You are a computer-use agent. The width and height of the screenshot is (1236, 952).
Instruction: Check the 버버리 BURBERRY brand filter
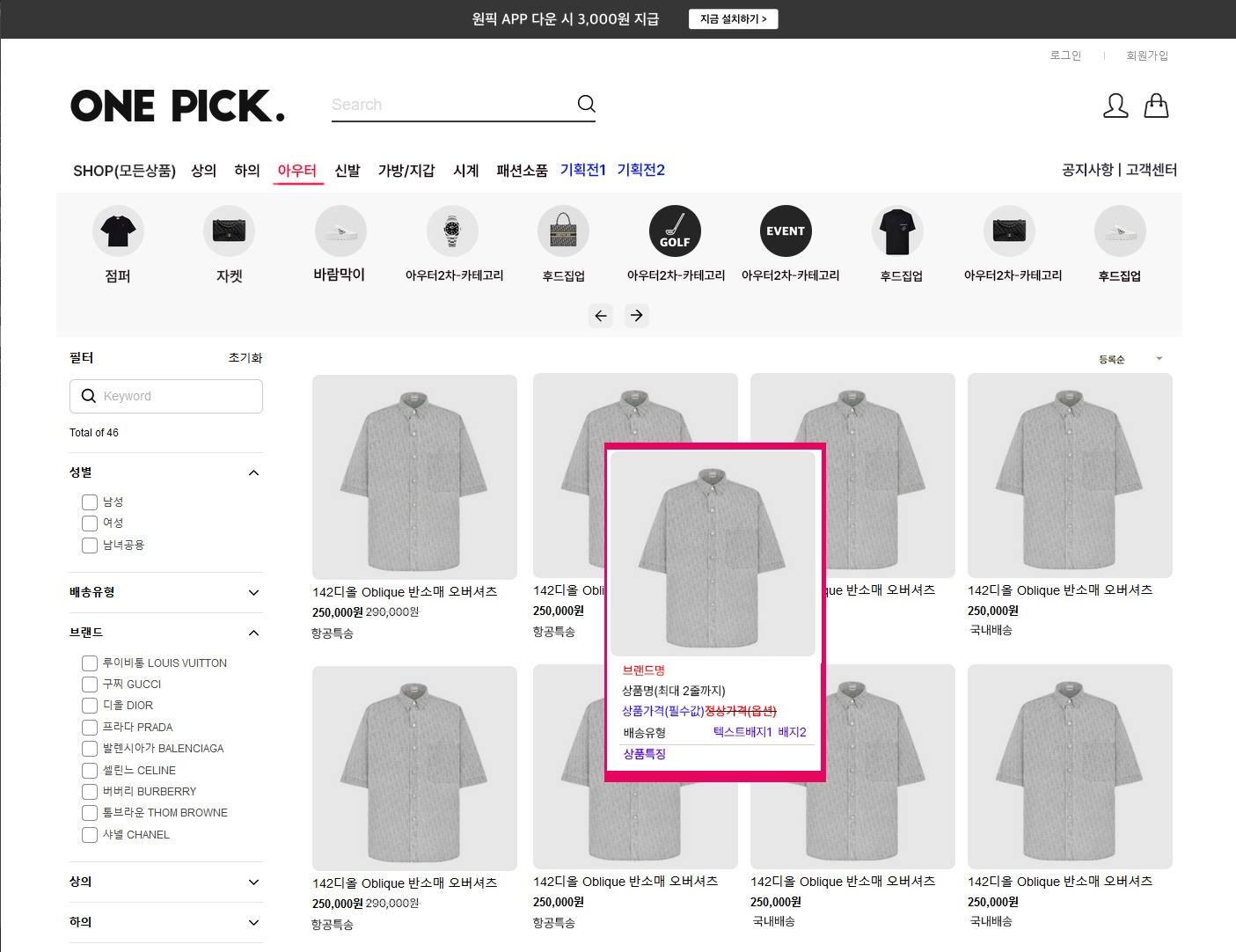pyautogui.click(x=90, y=792)
